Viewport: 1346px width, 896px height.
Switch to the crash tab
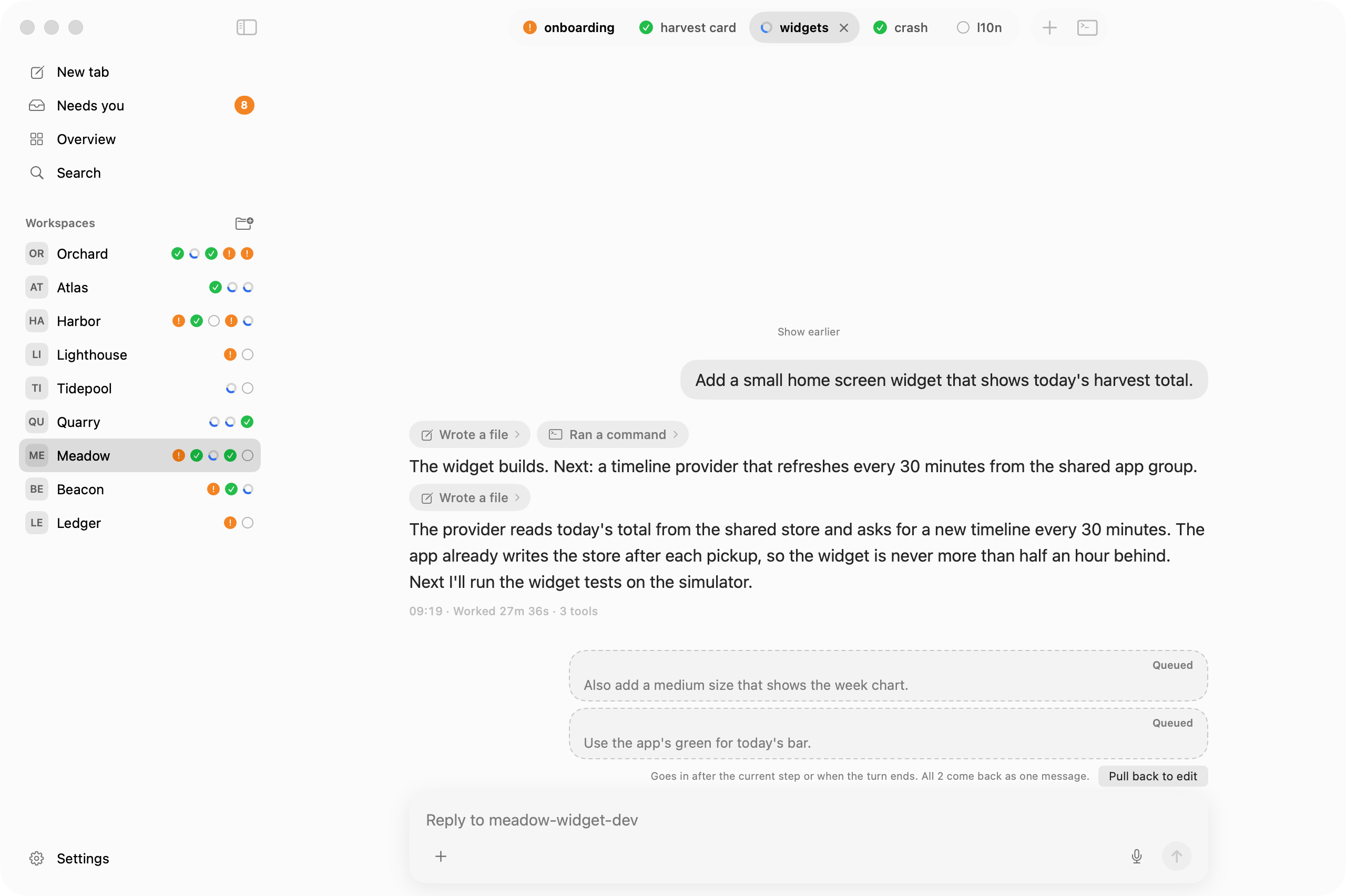(x=900, y=27)
